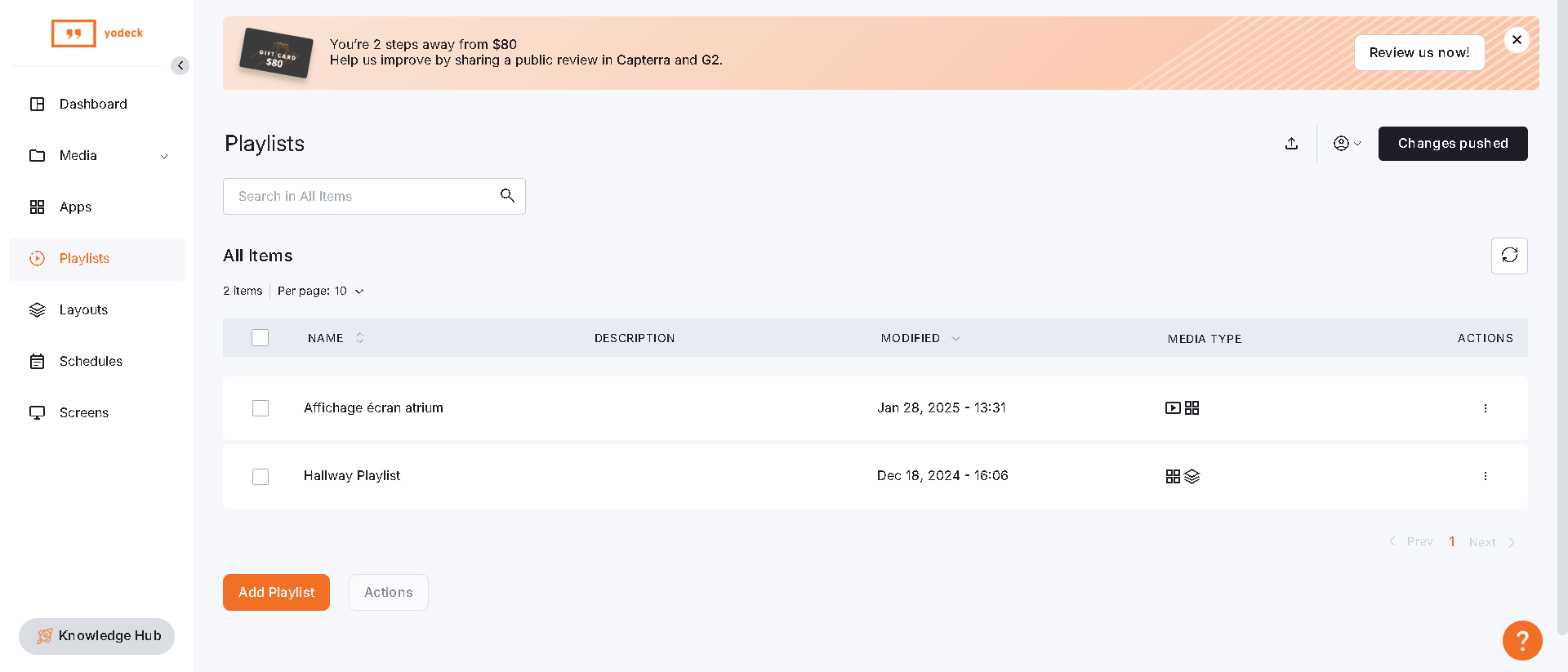
Task: Open Screens from the sidebar
Action: point(84,413)
